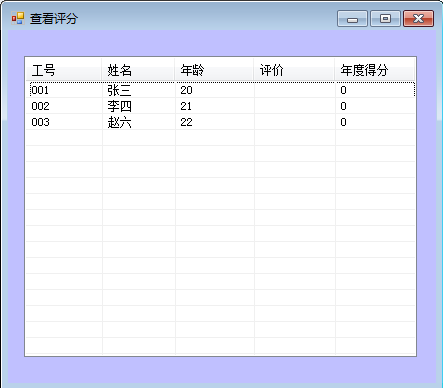Screen dimensions: 443x388
Task: Click the 年度得分 column header
Action: [x=374, y=70]
